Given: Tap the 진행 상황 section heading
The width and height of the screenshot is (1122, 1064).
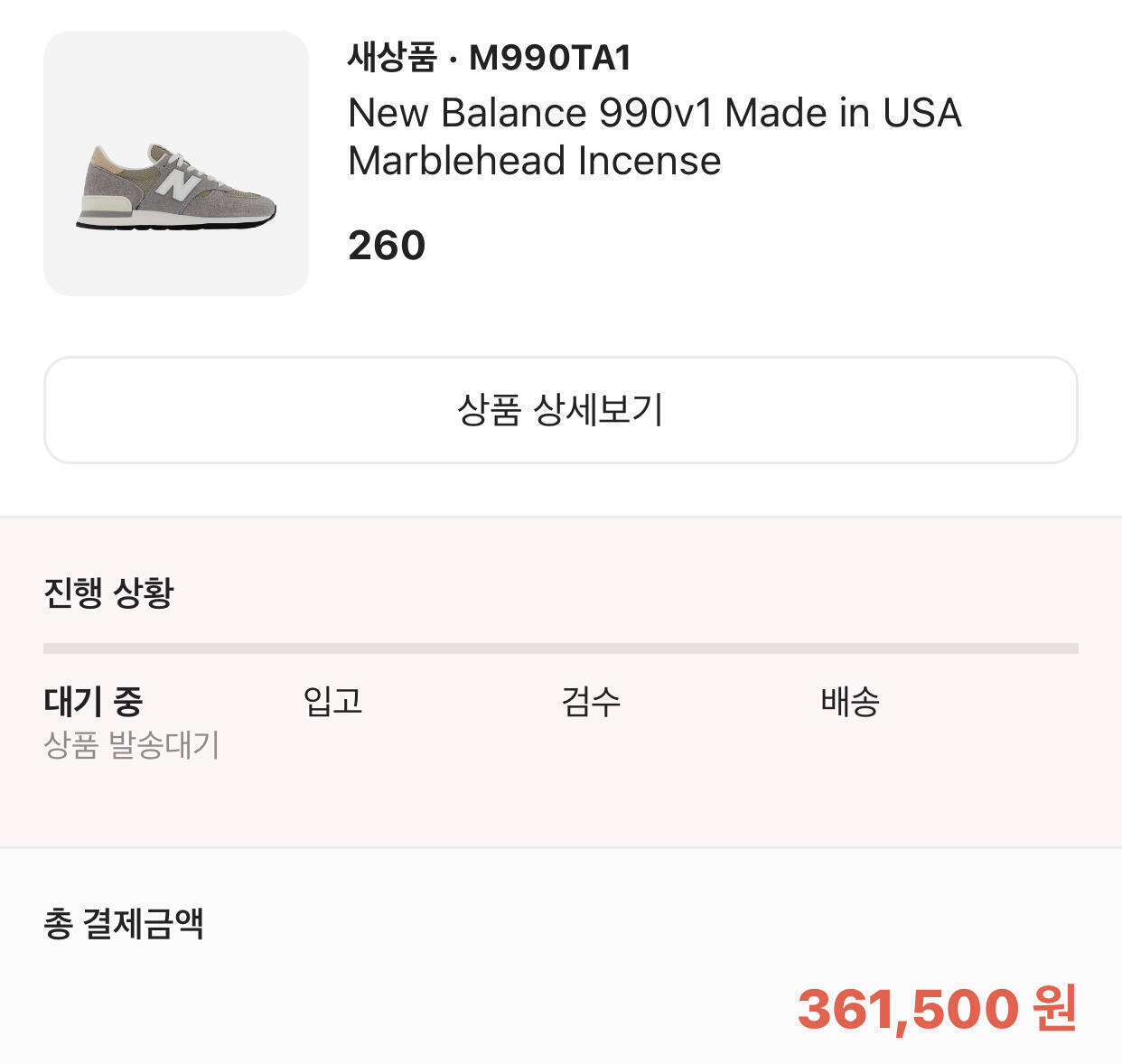Looking at the screenshot, I should coord(108,593).
